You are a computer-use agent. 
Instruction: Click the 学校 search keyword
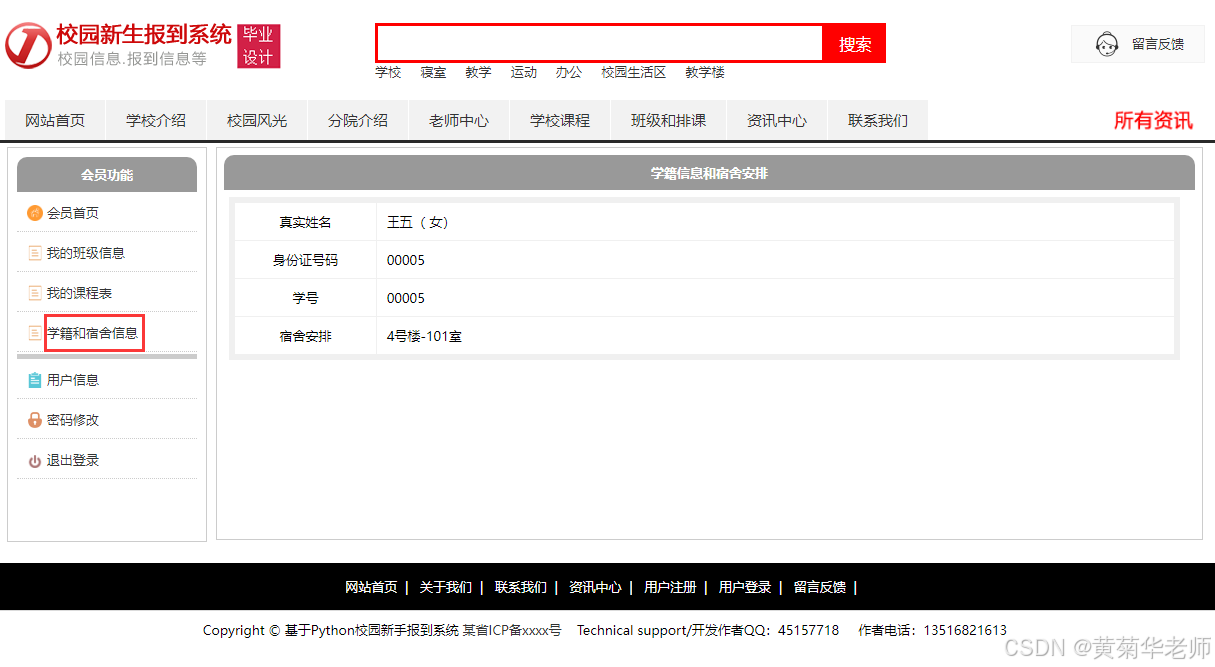click(x=388, y=72)
